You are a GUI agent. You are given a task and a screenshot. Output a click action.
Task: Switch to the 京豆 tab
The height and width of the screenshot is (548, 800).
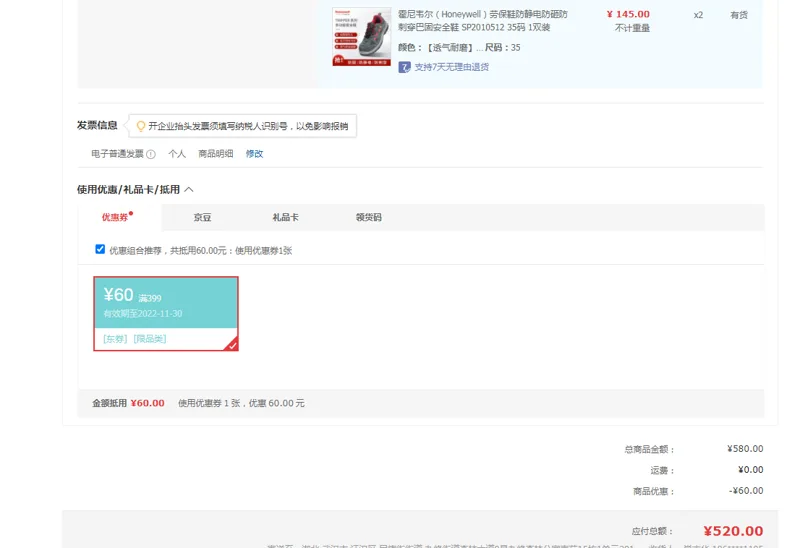click(203, 217)
